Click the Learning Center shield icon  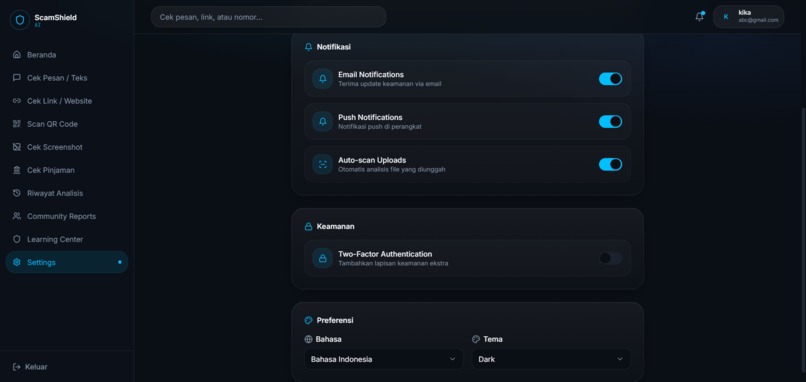click(x=16, y=239)
